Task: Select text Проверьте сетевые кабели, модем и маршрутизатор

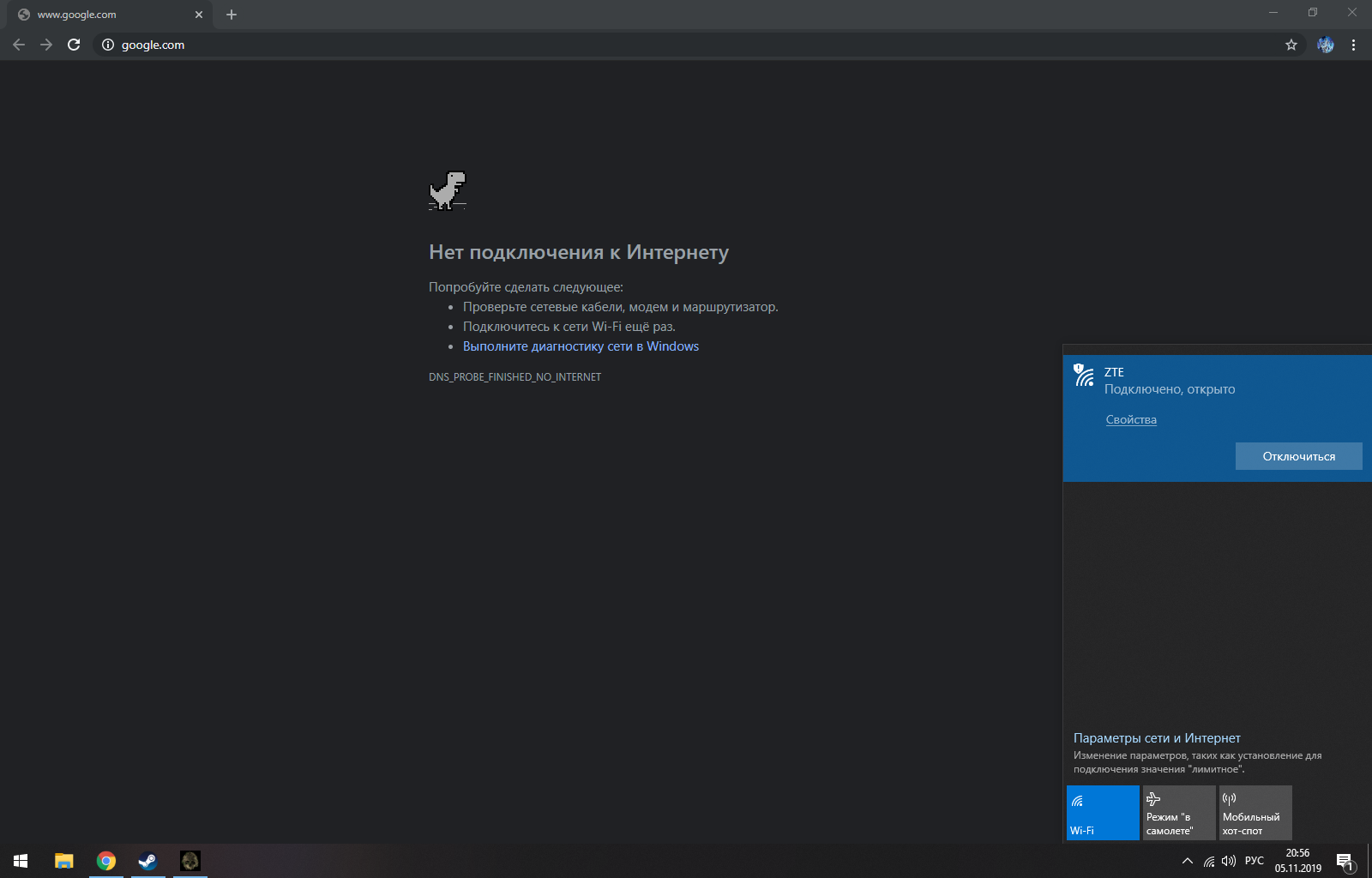Action: tap(621, 307)
